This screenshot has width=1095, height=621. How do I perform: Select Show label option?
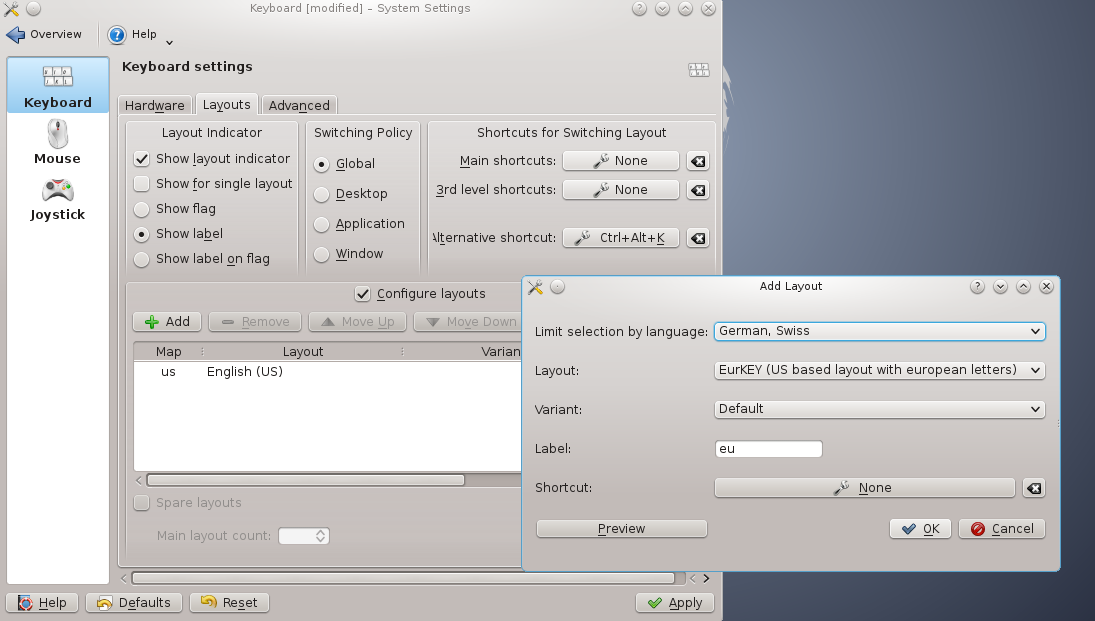142,234
